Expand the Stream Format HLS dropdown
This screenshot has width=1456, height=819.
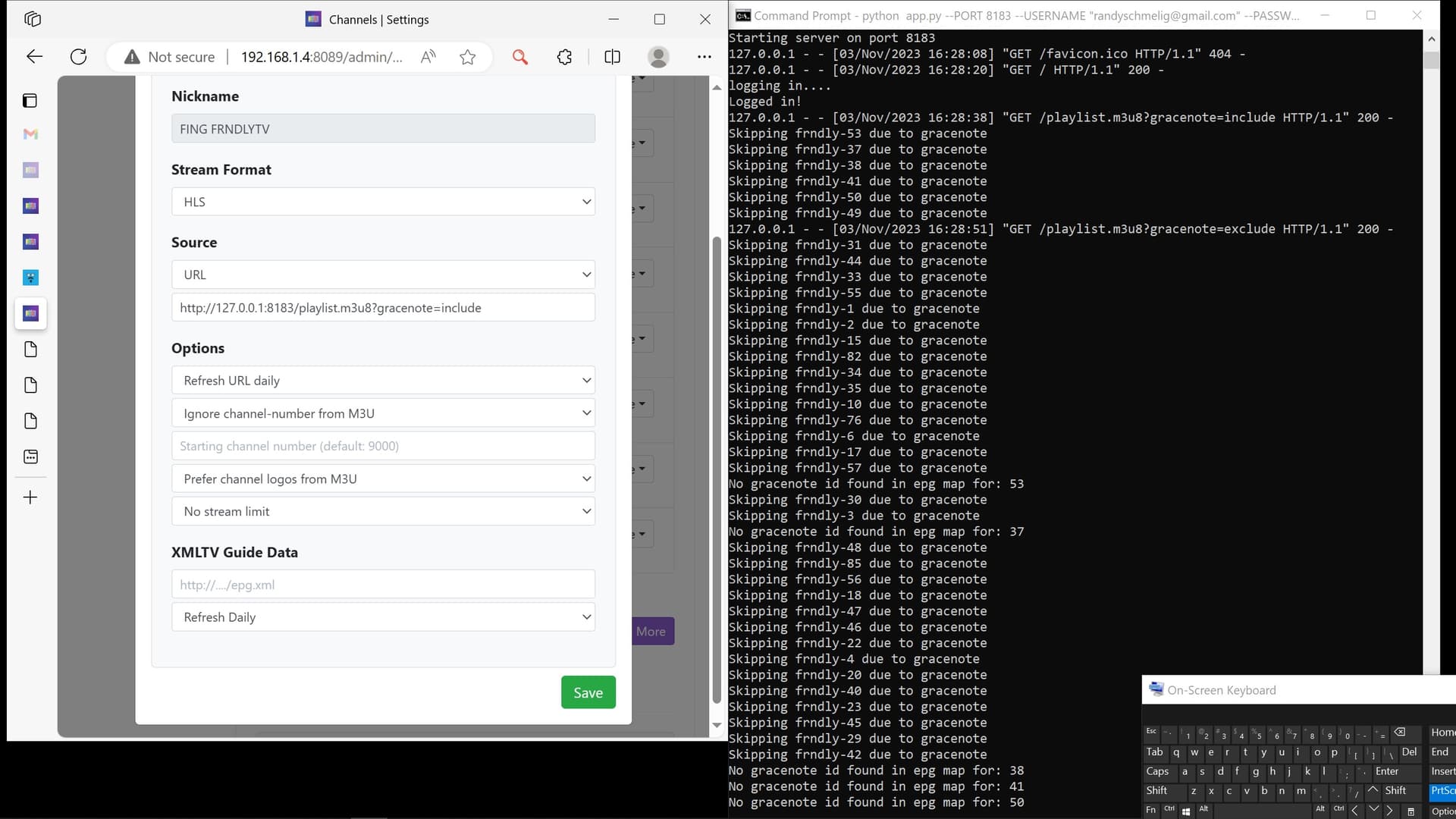[383, 202]
